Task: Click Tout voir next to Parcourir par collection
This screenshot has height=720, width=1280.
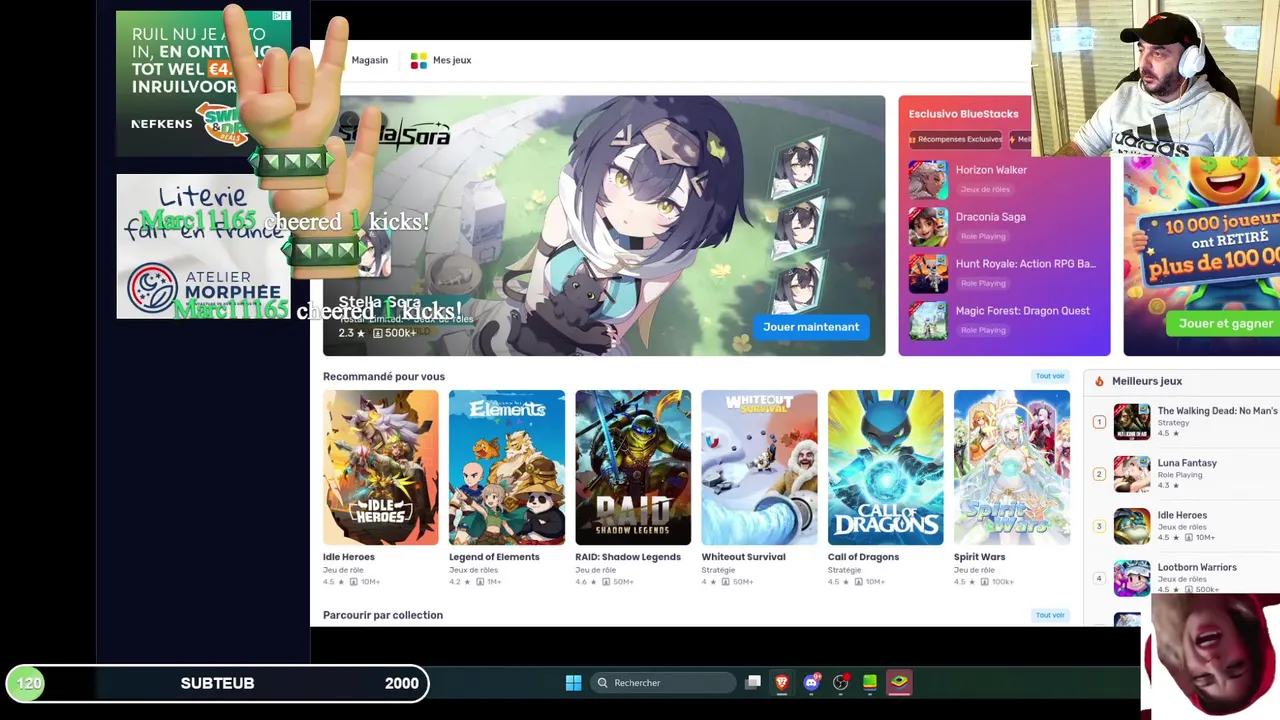Action: click(x=1050, y=615)
